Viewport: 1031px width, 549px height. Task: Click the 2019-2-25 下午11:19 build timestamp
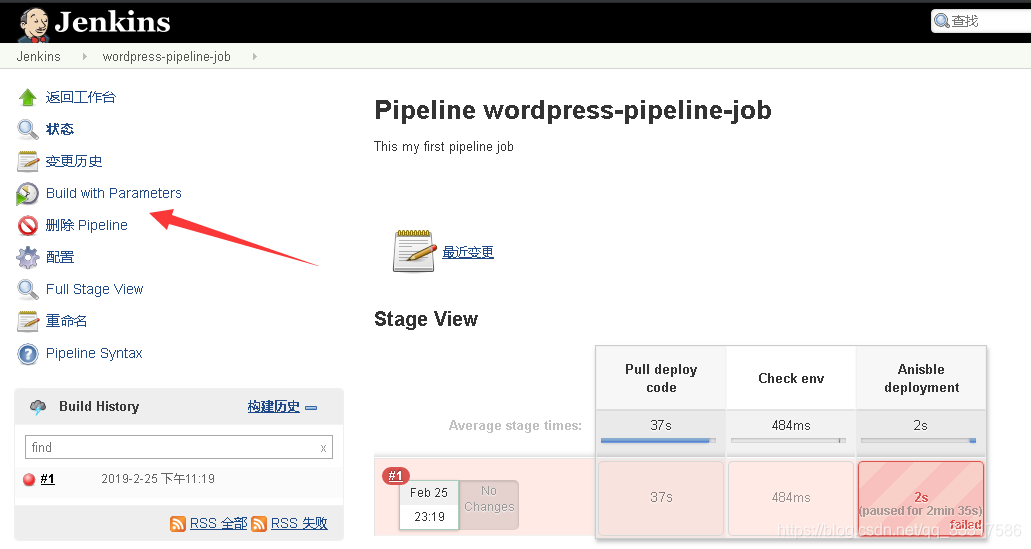158,479
